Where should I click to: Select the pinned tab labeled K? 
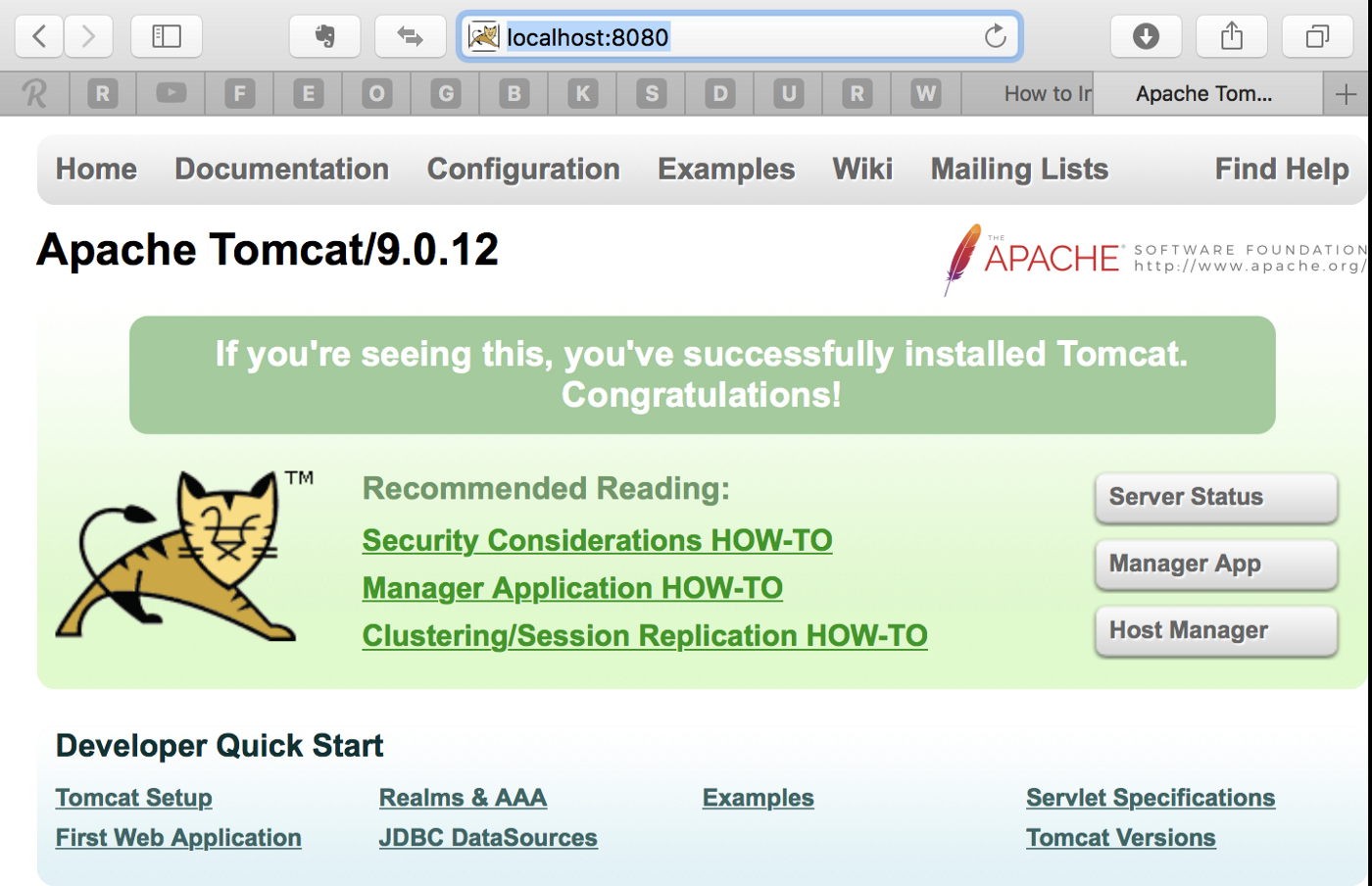coord(583,94)
